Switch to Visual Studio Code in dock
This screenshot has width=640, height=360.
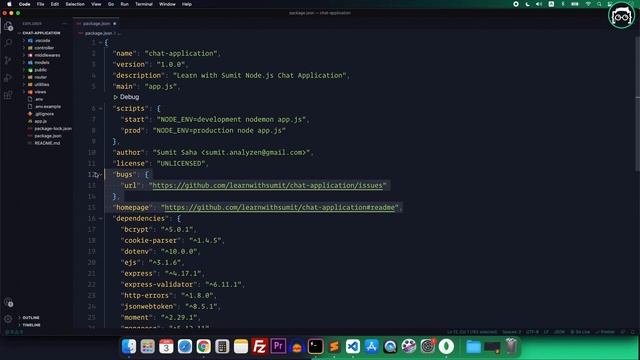point(353,347)
